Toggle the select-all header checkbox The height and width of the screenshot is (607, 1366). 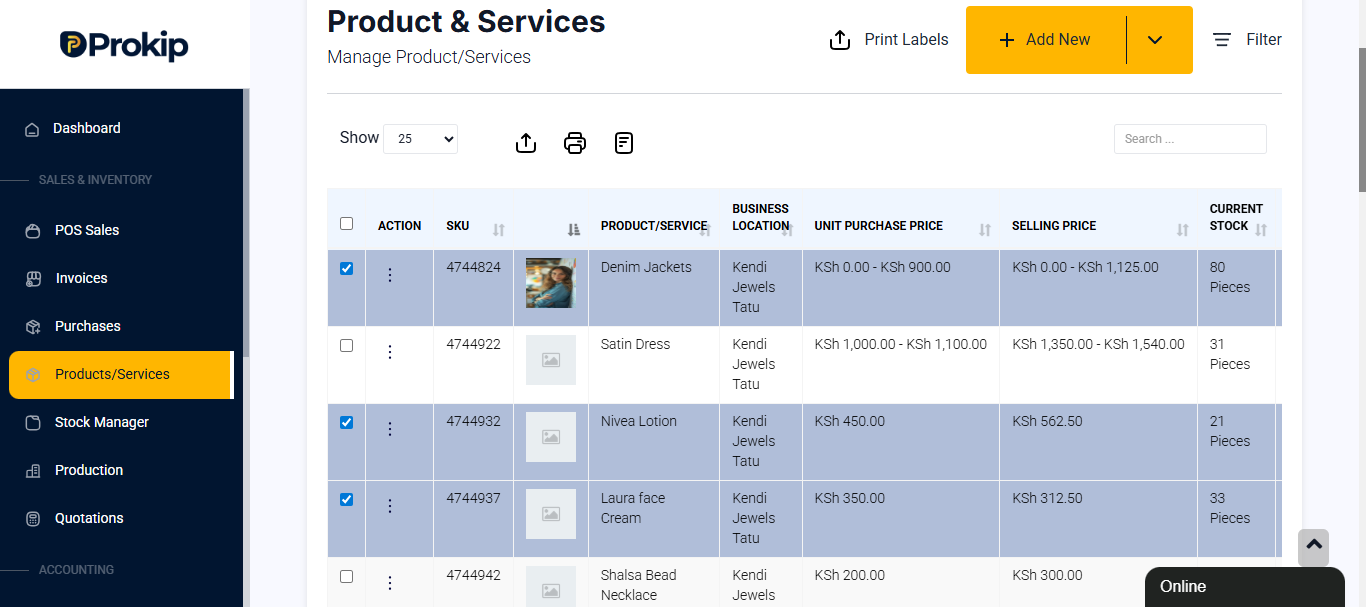point(347,224)
